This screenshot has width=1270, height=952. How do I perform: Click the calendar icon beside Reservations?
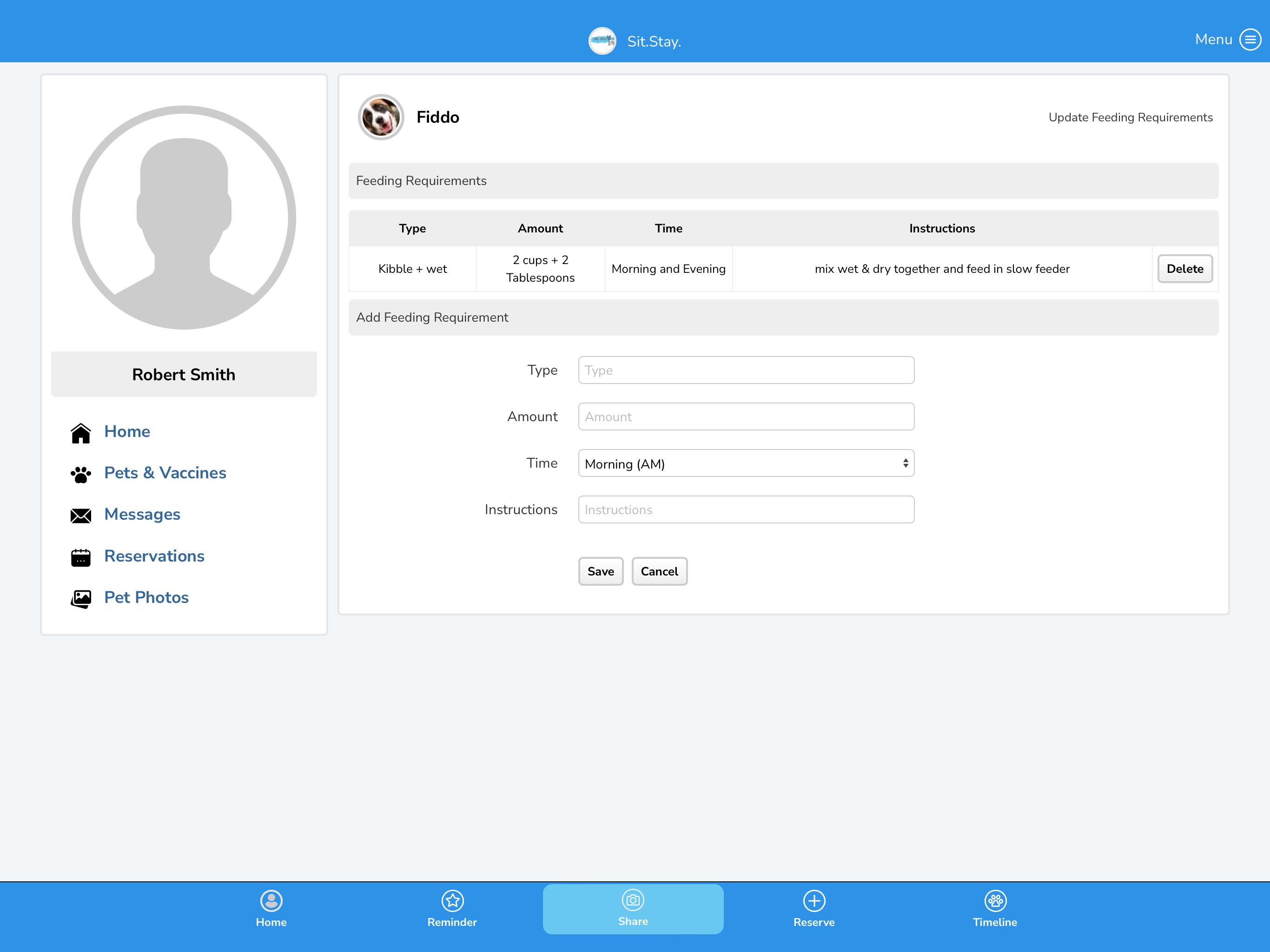pos(81,557)
